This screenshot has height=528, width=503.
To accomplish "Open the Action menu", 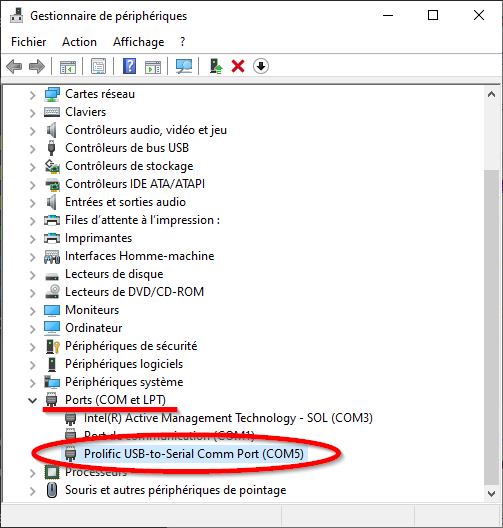I will [x=79, y=42].
